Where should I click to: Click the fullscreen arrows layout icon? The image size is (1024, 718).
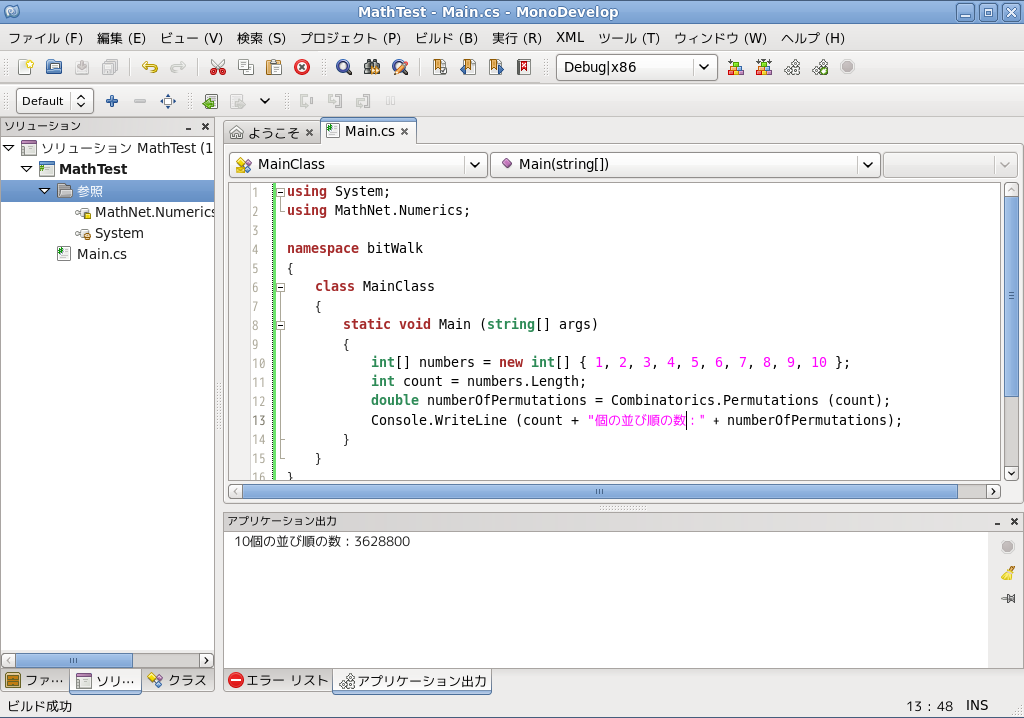pos(168,101)
